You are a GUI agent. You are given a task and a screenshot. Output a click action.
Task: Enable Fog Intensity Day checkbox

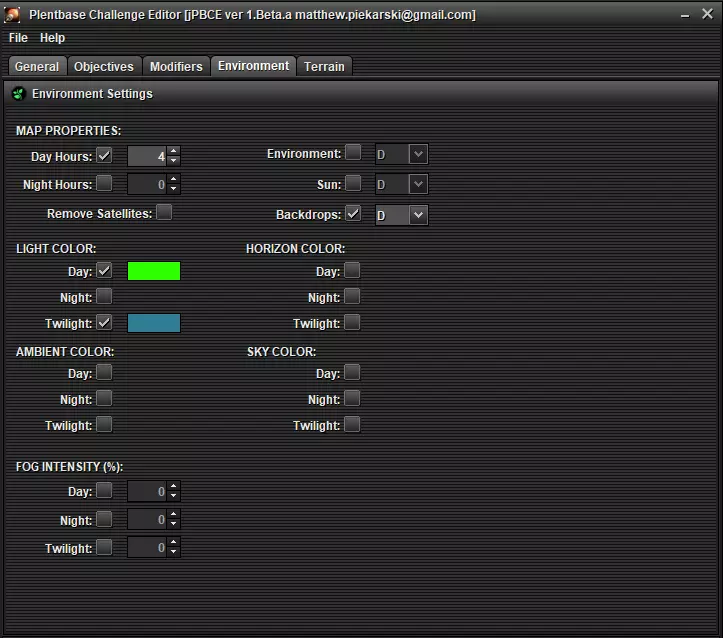[x=104, y=490]
